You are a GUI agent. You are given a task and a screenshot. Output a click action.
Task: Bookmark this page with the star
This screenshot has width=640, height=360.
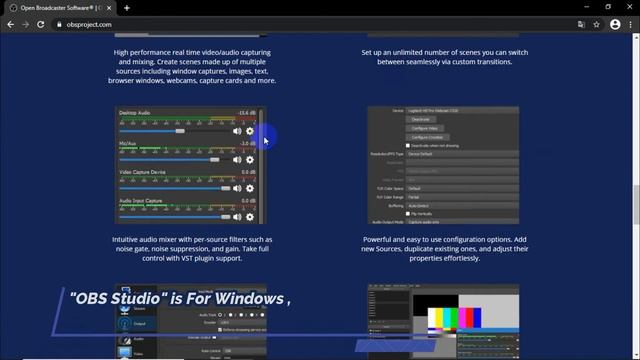point(596,24)
